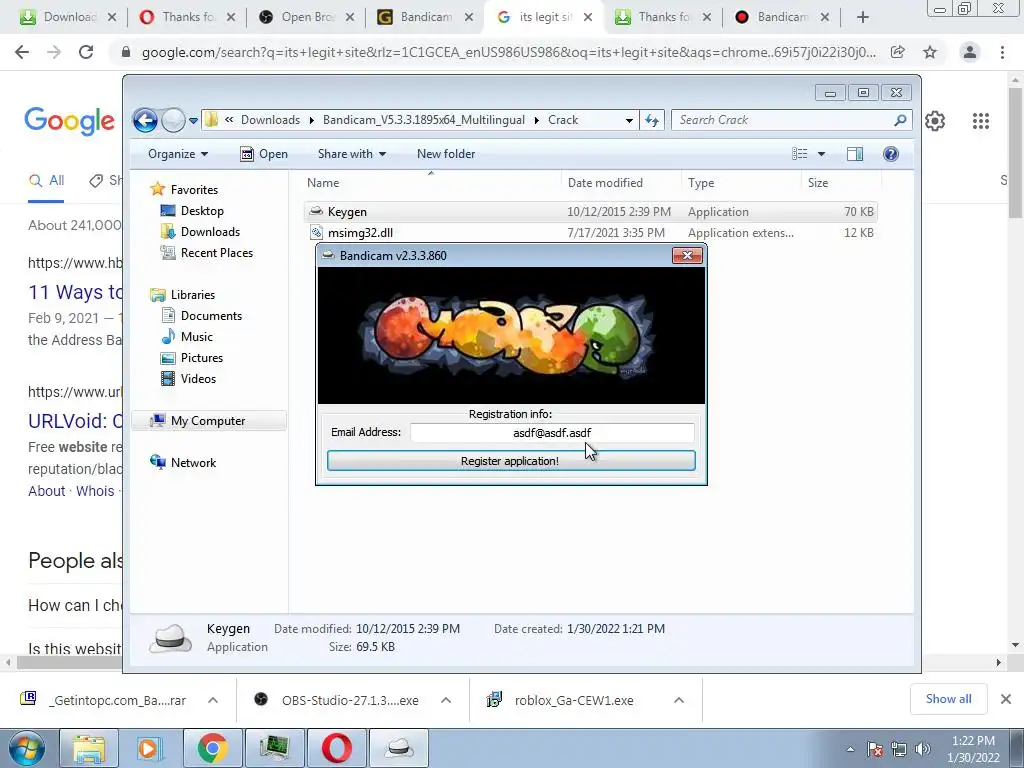Open Opera from the taskbar
The image size is (1024, 768).
point(336,748)
